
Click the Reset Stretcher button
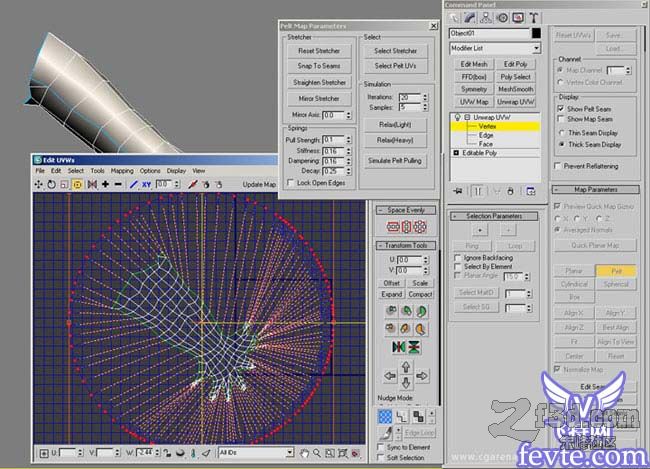point(319,51)
